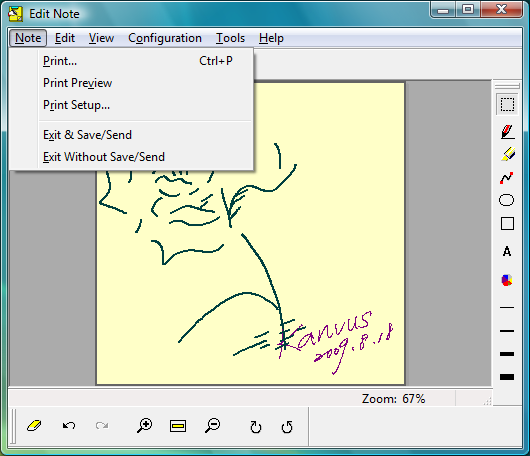Screen dimensions: 530x456
Task: Choose the thinnest line width
Action: 507,308
